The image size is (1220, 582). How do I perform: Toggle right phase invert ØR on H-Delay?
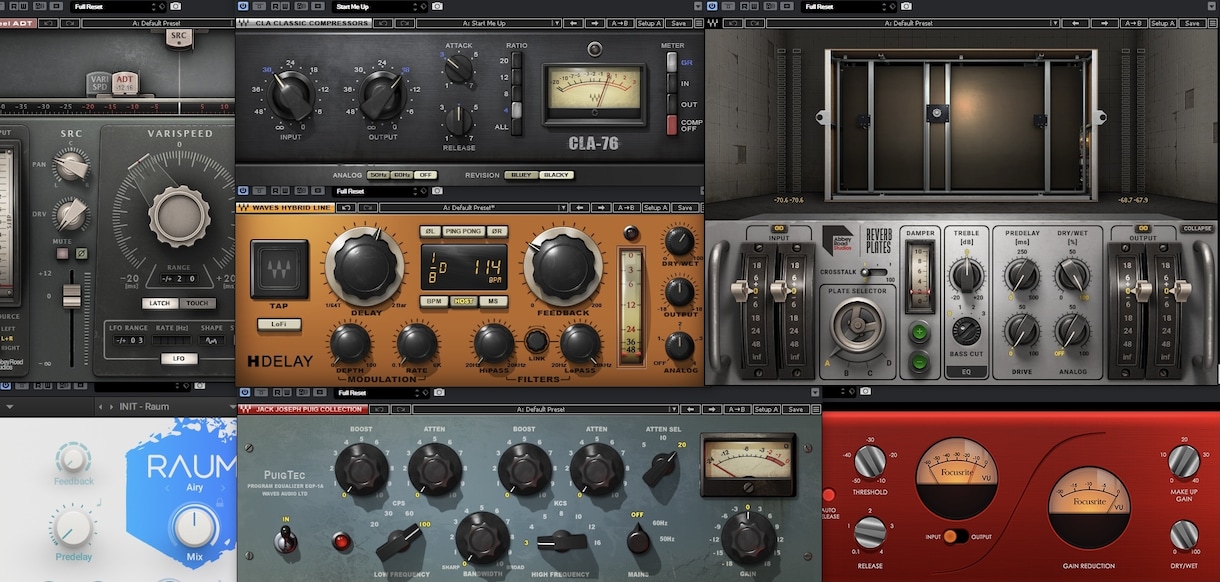click(x=497, y=232)
